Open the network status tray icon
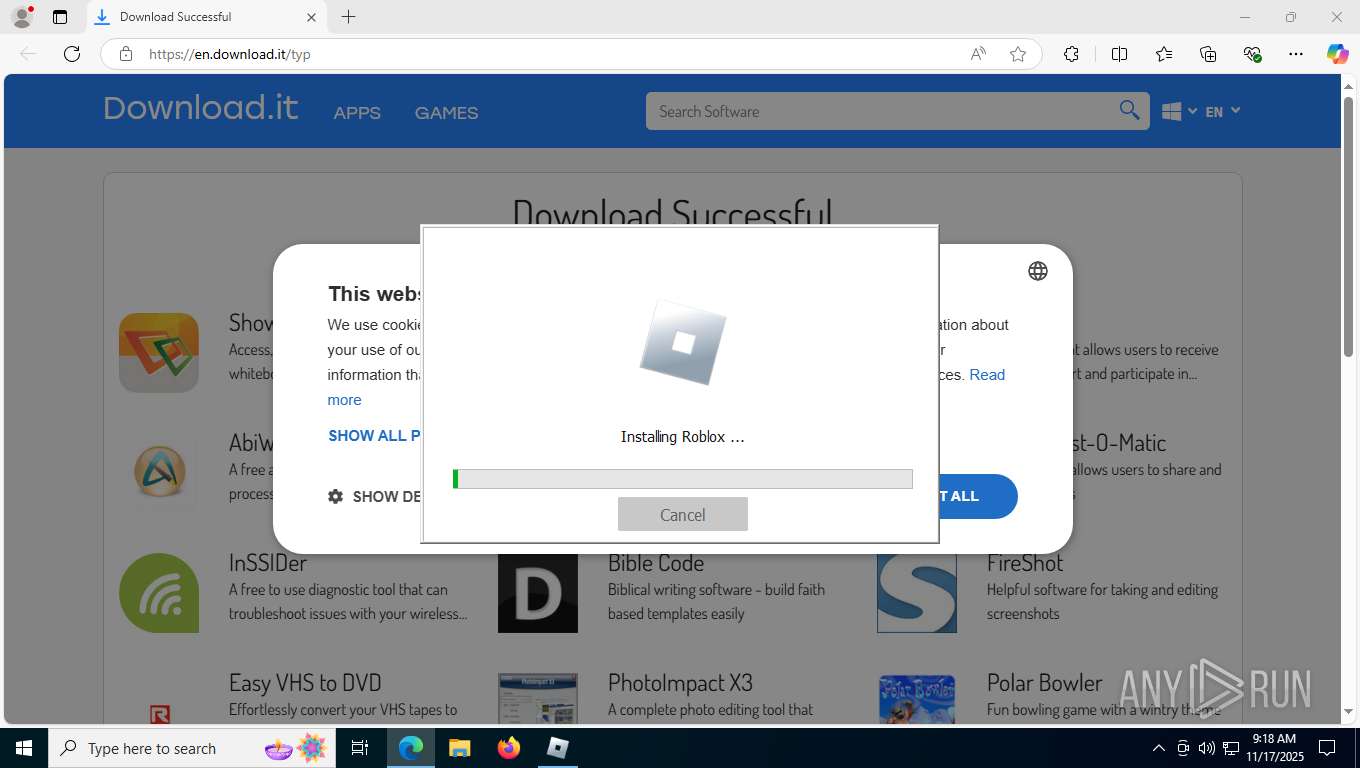1360x768 pixels. click(x=1231, y=748)
